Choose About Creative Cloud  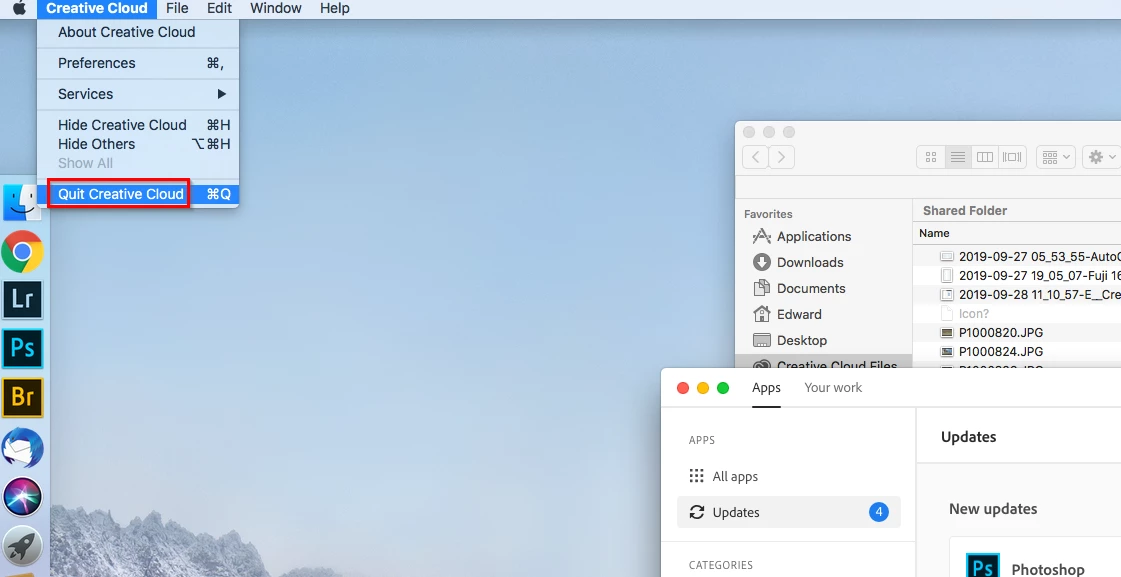138,32
